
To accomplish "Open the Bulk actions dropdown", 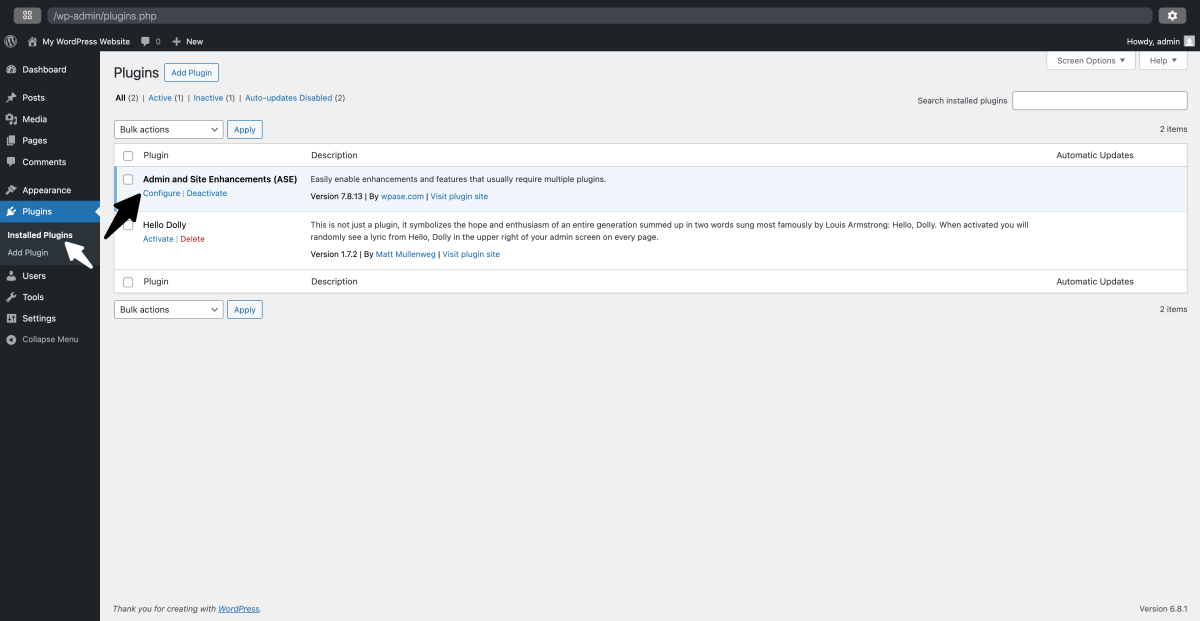I will [x=168, y=129].
